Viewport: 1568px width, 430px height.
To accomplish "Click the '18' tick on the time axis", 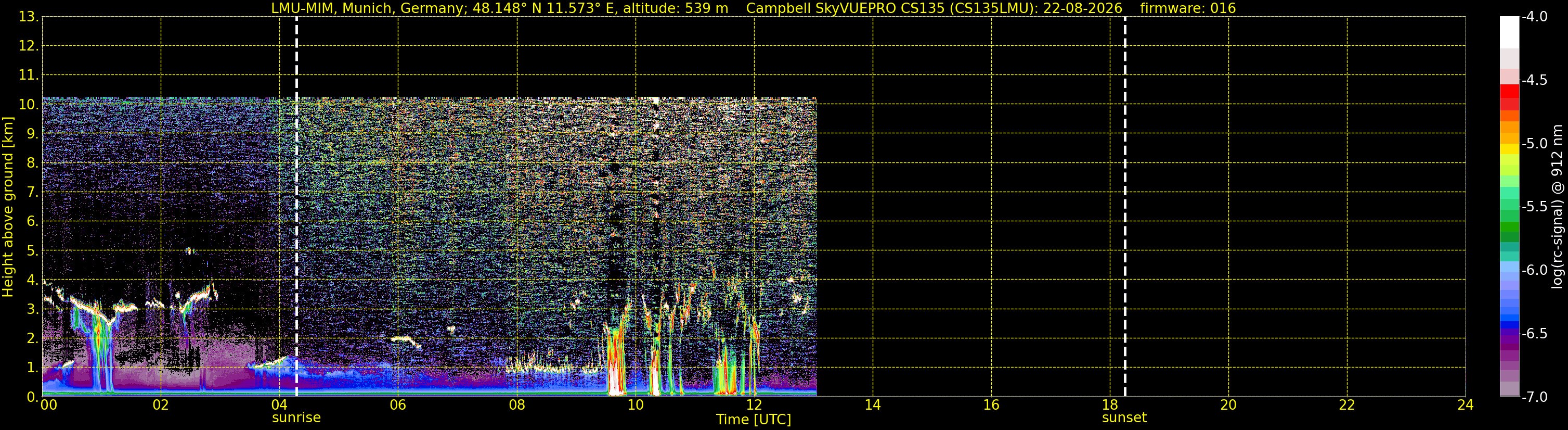I will (x=1110, y=405).
